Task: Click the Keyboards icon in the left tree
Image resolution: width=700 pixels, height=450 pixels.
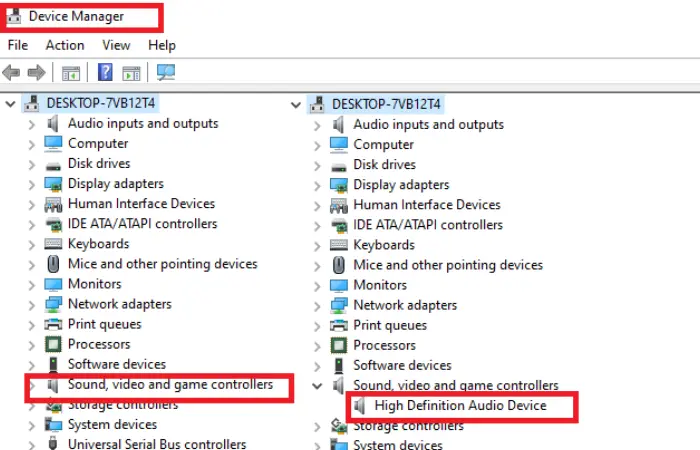Action: pyautogui.click(x=53, y=244)
